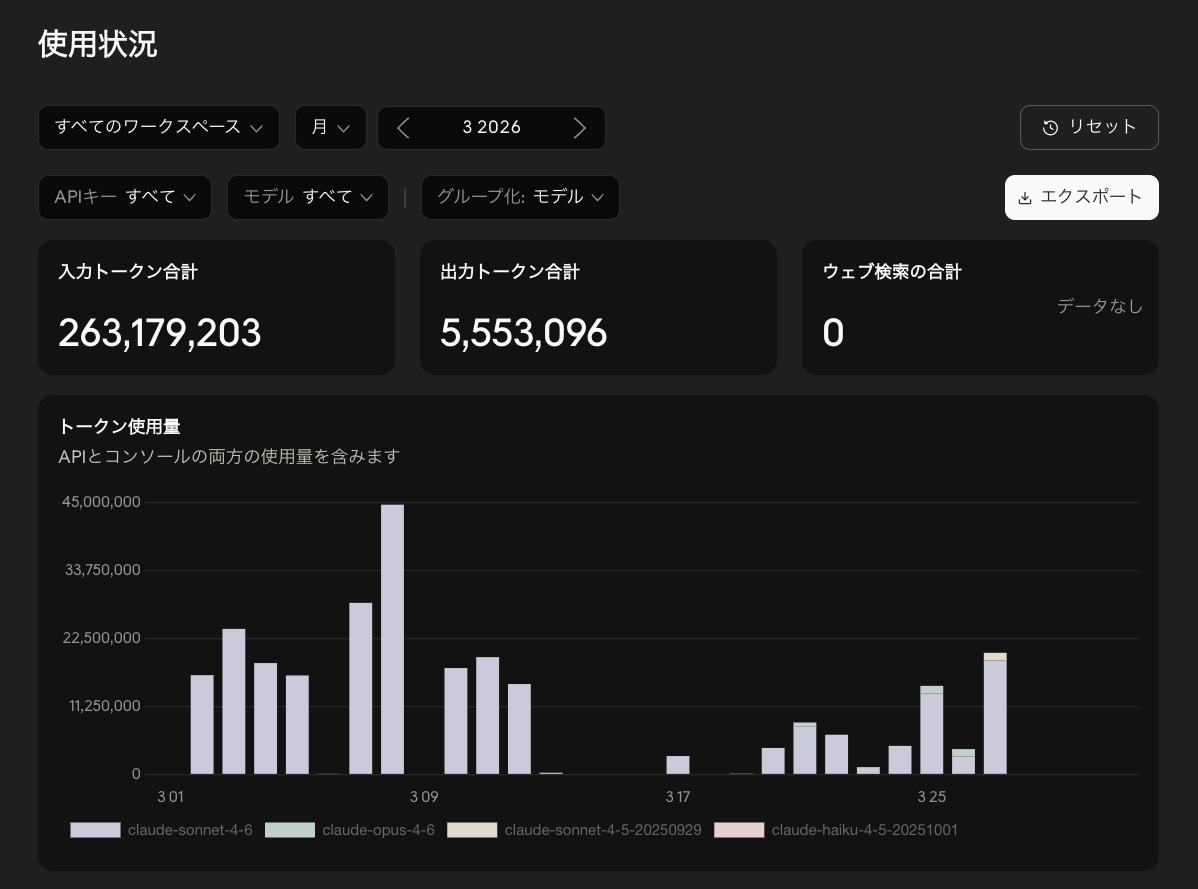Click the reset clock icon
Viewport: 1198px width, 889px height.
point(1051,128)
